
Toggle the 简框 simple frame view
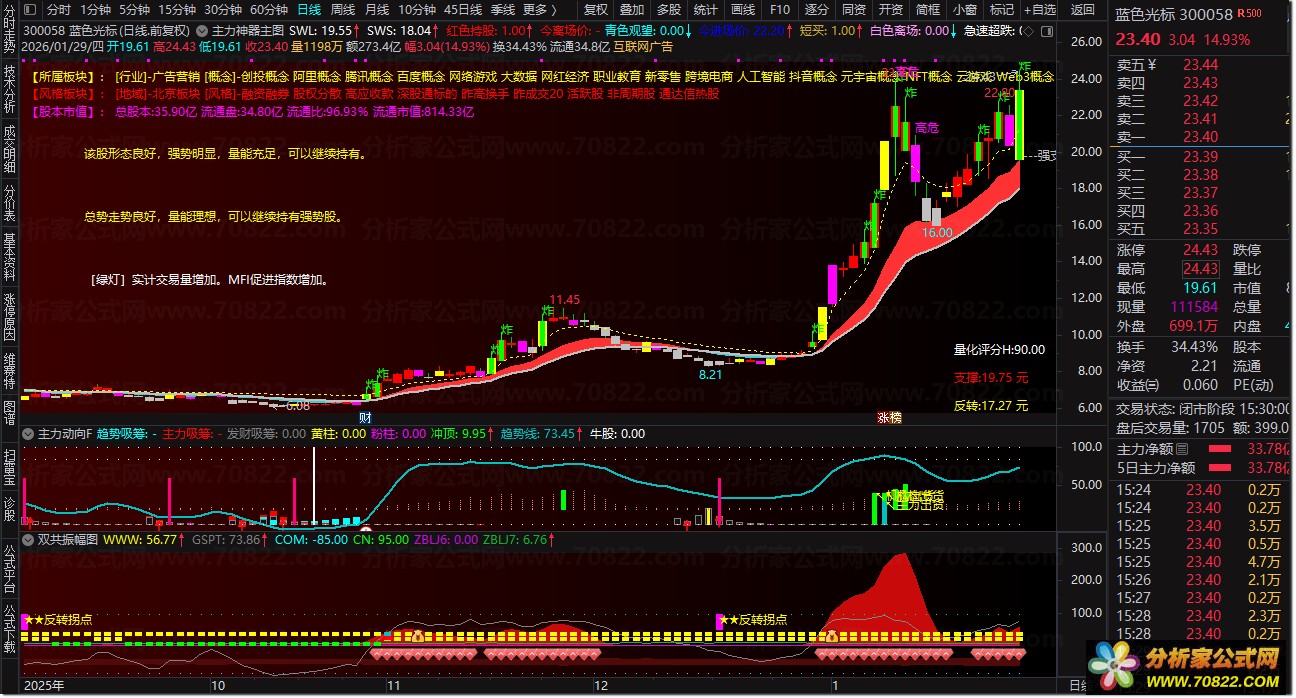(928, 9)
